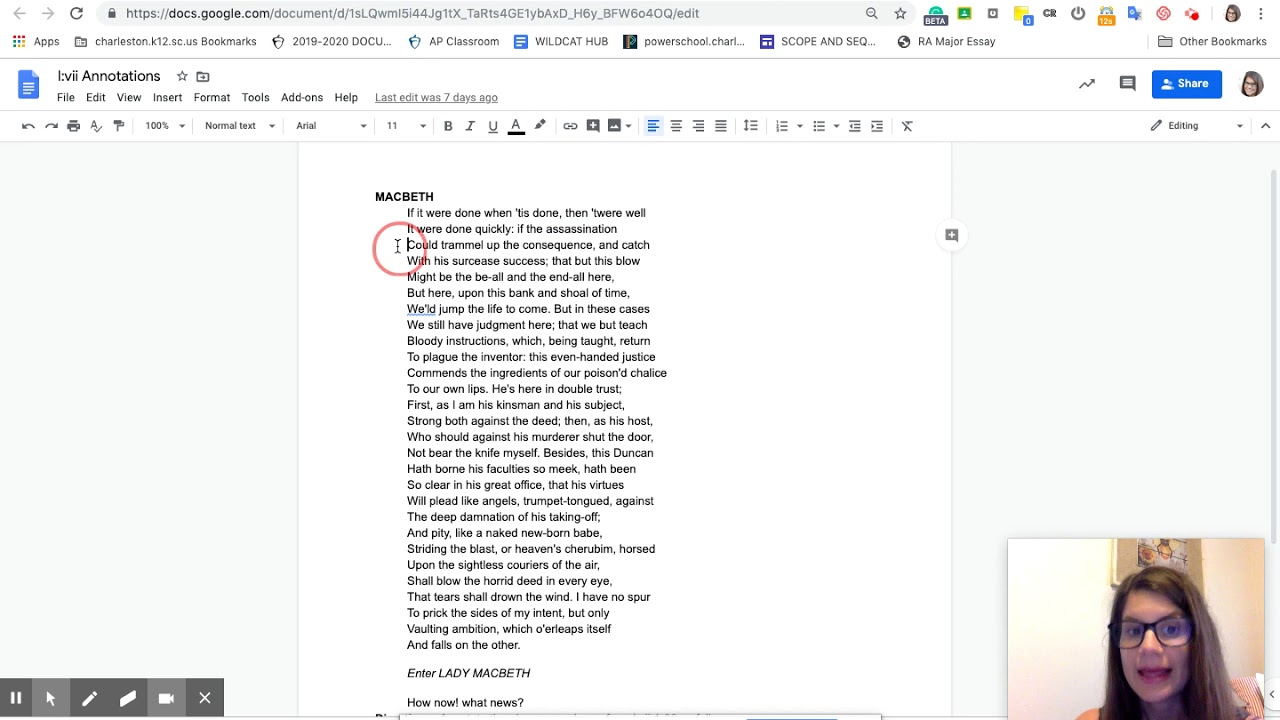Open the Editing mode dropdown

[x=1196, y=126]
